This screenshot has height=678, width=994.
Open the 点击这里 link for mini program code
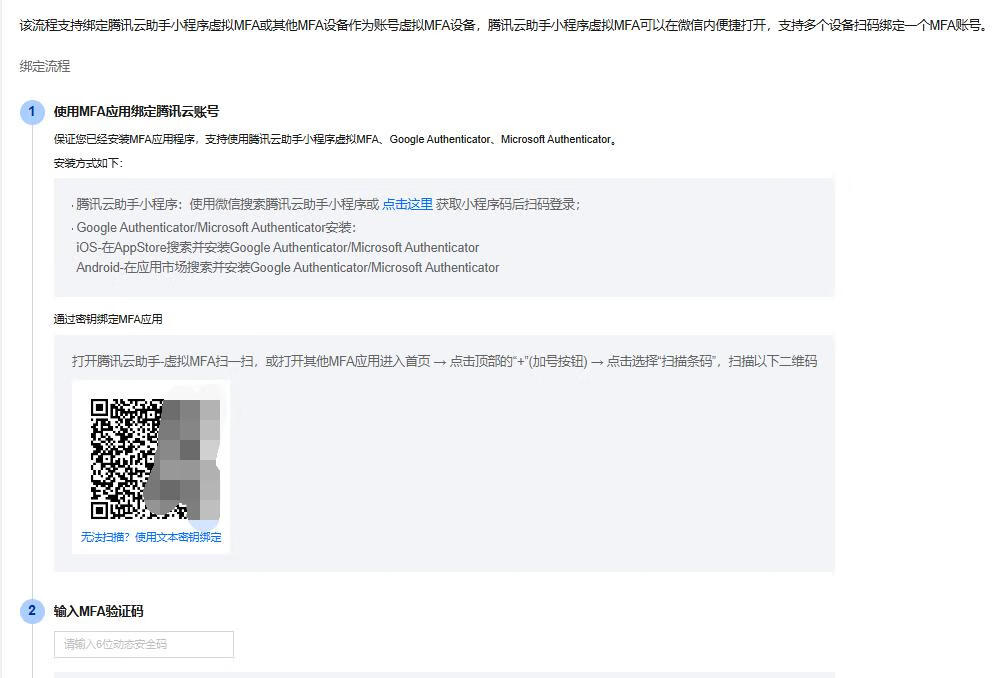[x=407, y=204]
